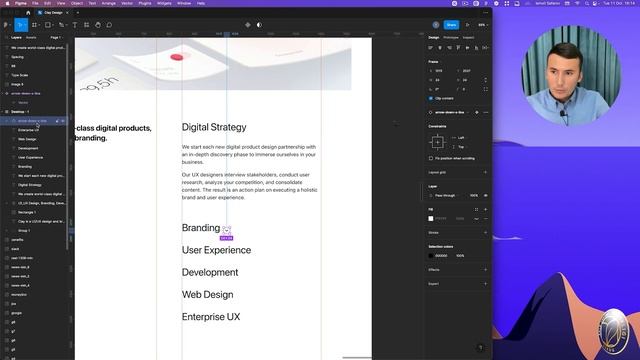
Task: Open the help question mark button
Action: click(x=480, y=348)
